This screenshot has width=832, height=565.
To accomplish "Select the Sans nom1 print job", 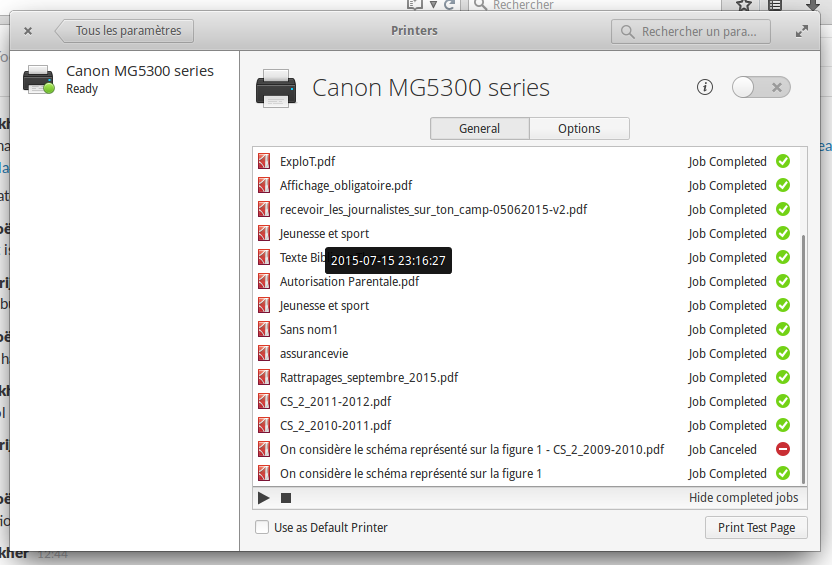I will tap(527, 329).
